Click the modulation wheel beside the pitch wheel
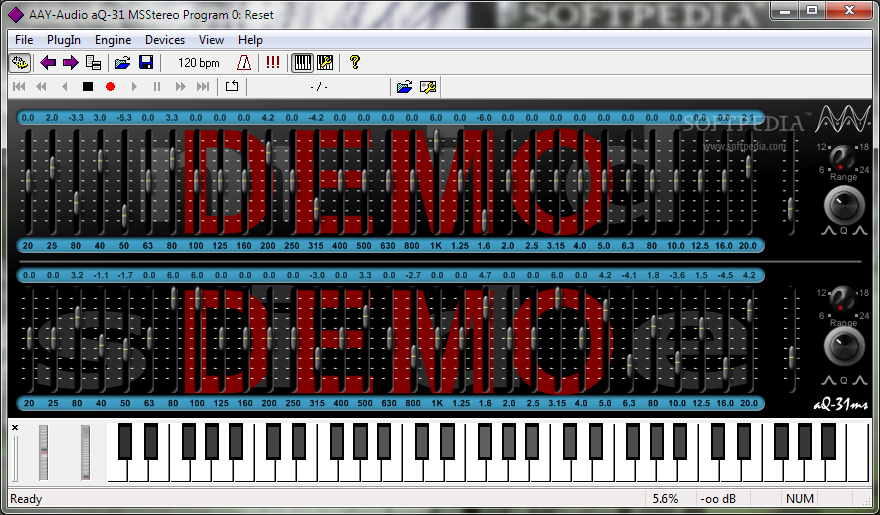The width and height of the screenshot is (880, 515). tap(85, 453)
